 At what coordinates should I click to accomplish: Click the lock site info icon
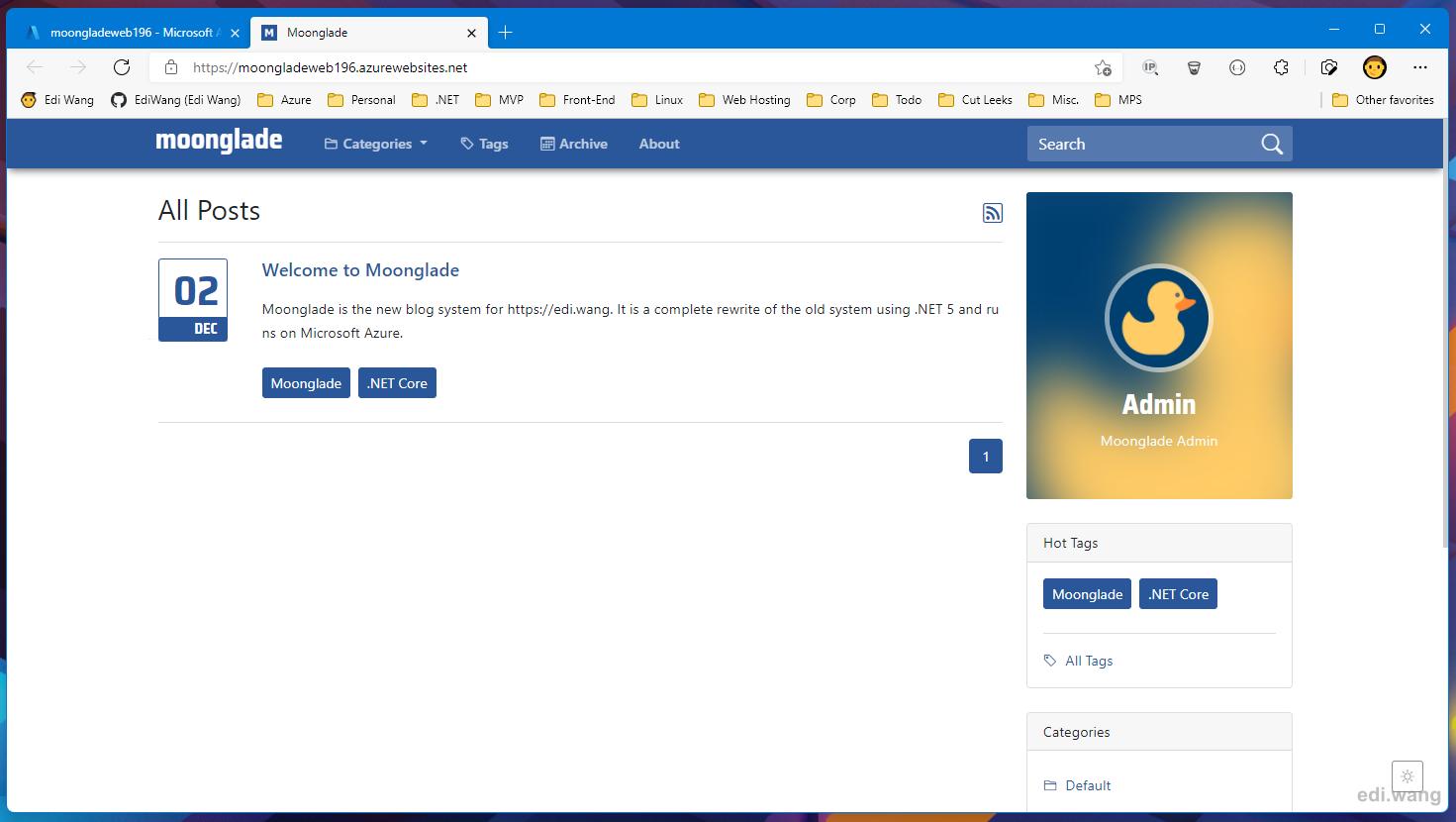[x=171, y=67]
